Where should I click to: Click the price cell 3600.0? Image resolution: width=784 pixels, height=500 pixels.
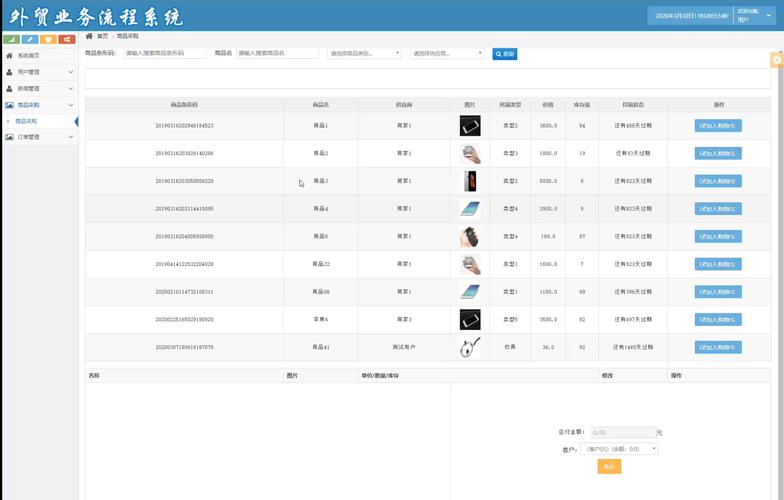(x=548, y=126)
